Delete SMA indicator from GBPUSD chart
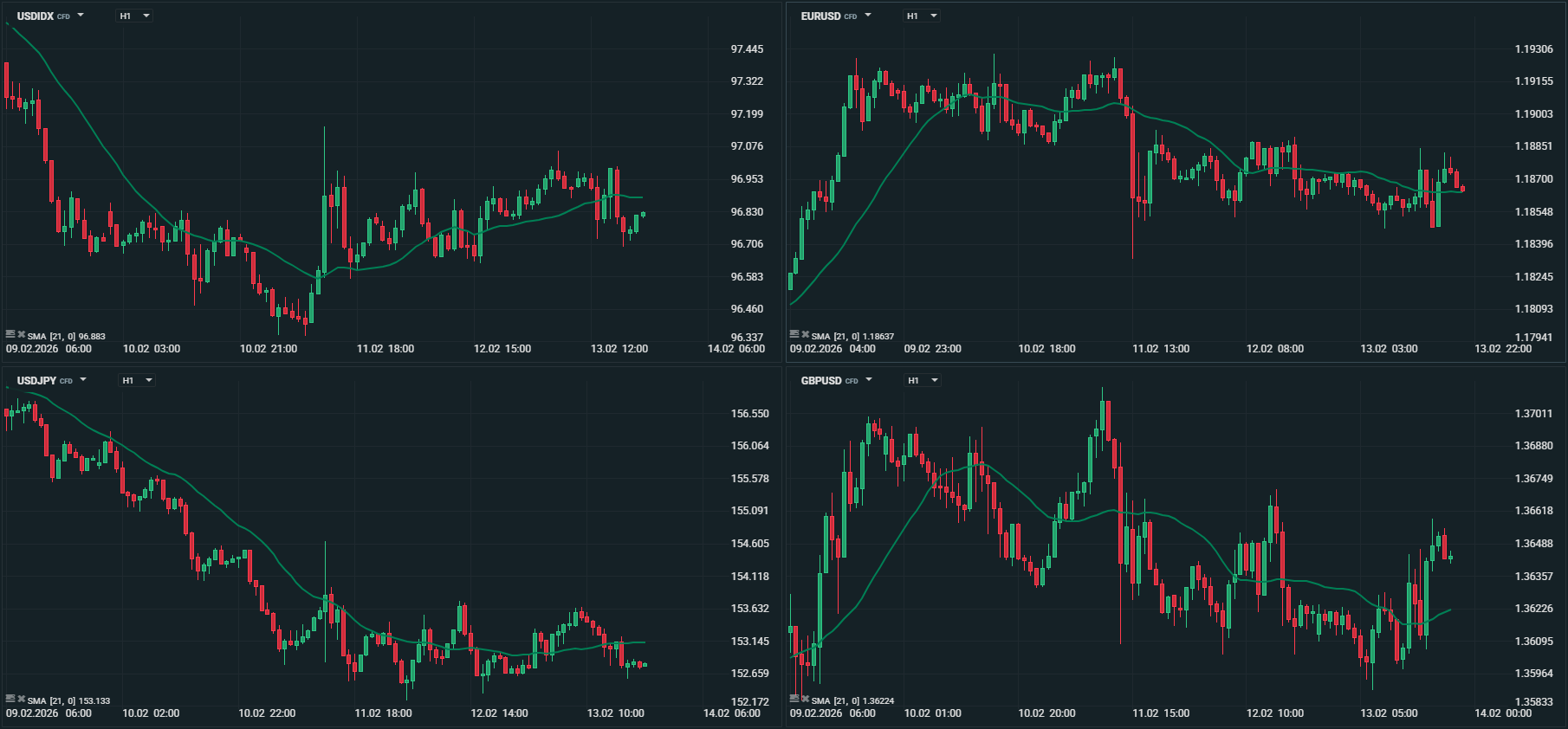Viewport: 1568px width, 729px height. tap(805, 699)
